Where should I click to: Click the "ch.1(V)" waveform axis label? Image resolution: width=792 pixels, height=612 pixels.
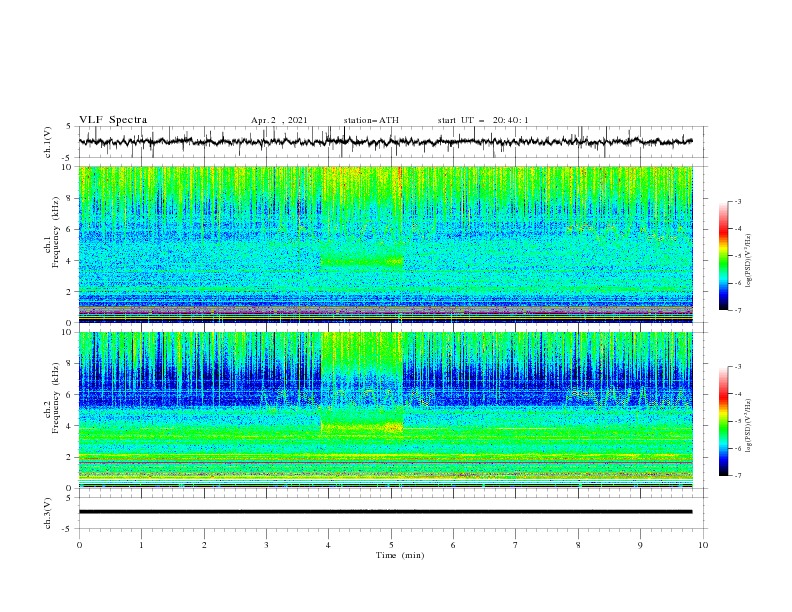(48, 142)
